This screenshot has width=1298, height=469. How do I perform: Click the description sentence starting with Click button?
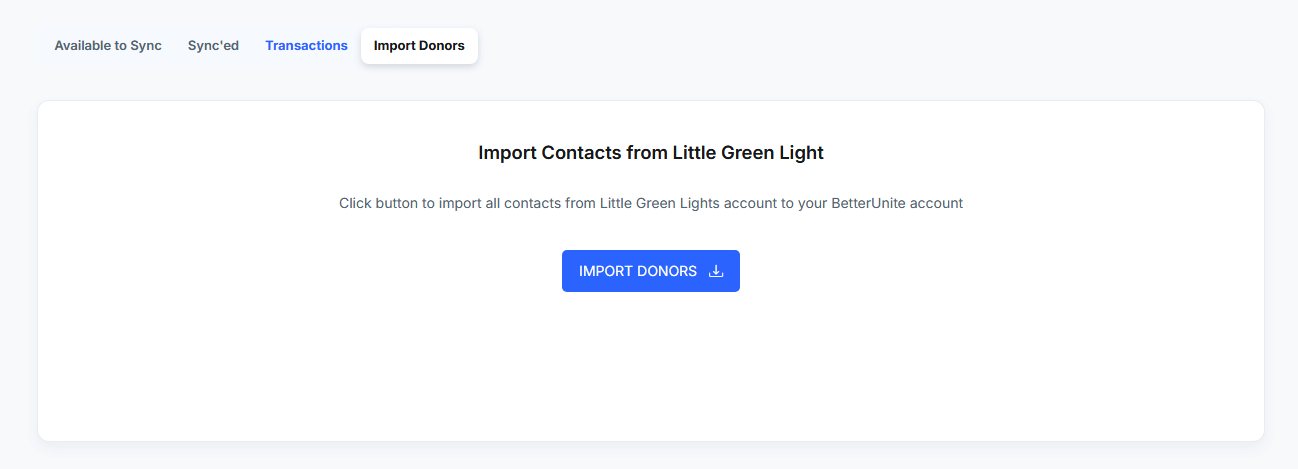[x=651, y=203]
